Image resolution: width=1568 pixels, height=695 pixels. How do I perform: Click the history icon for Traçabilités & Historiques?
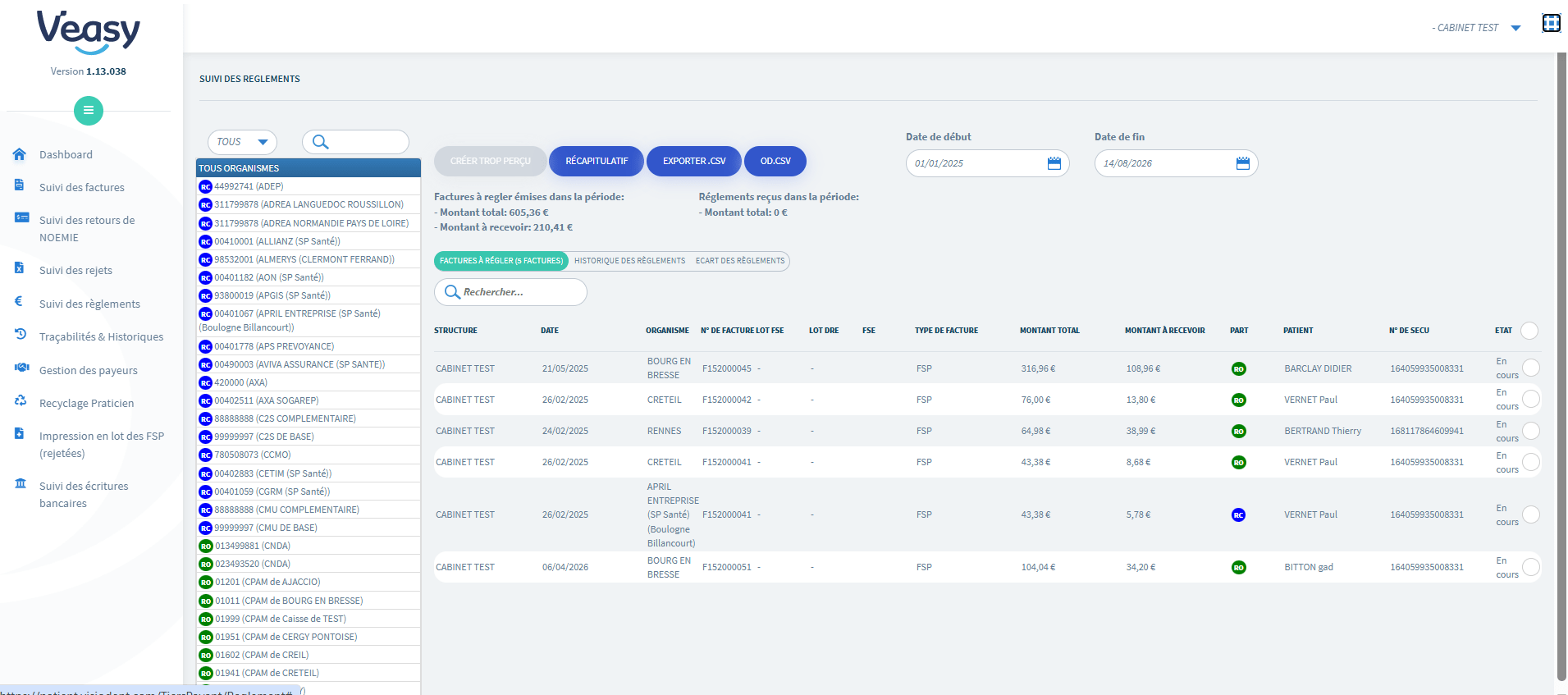pos(21,335)
